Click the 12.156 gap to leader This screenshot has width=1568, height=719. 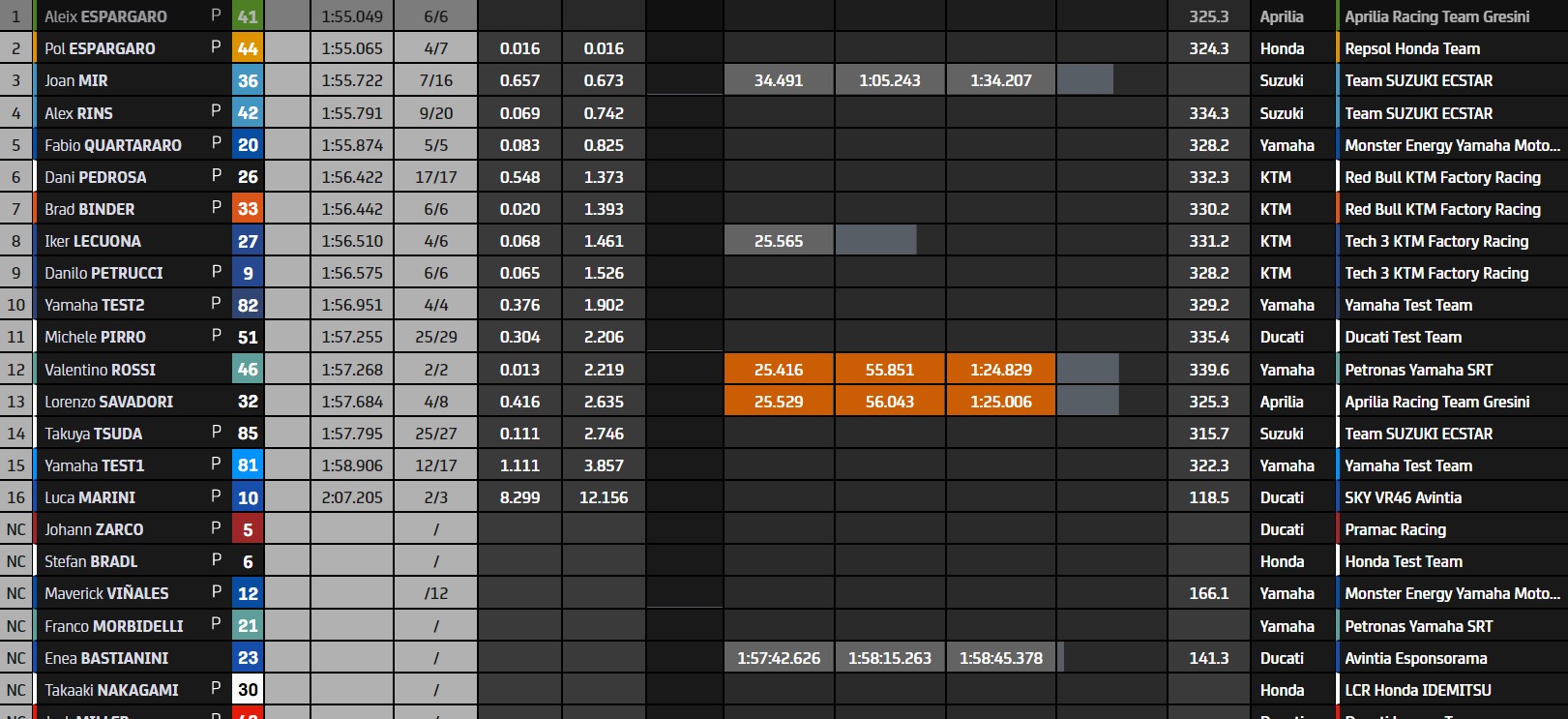[604, 497]
